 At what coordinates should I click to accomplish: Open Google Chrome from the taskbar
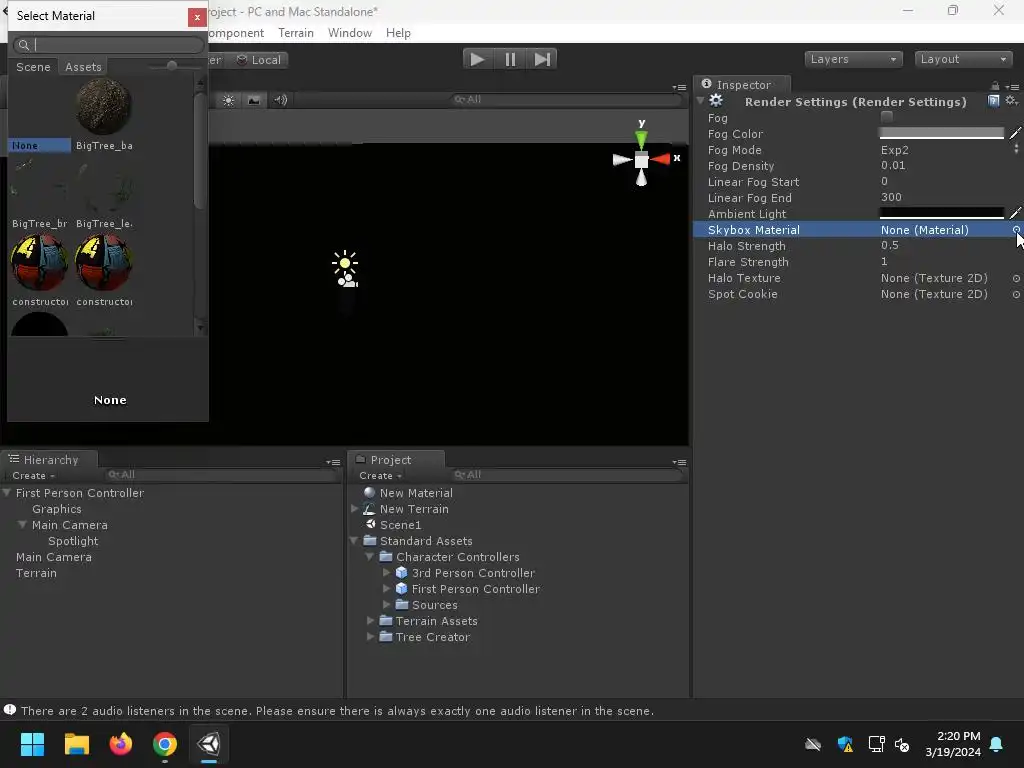click(165, 744)
